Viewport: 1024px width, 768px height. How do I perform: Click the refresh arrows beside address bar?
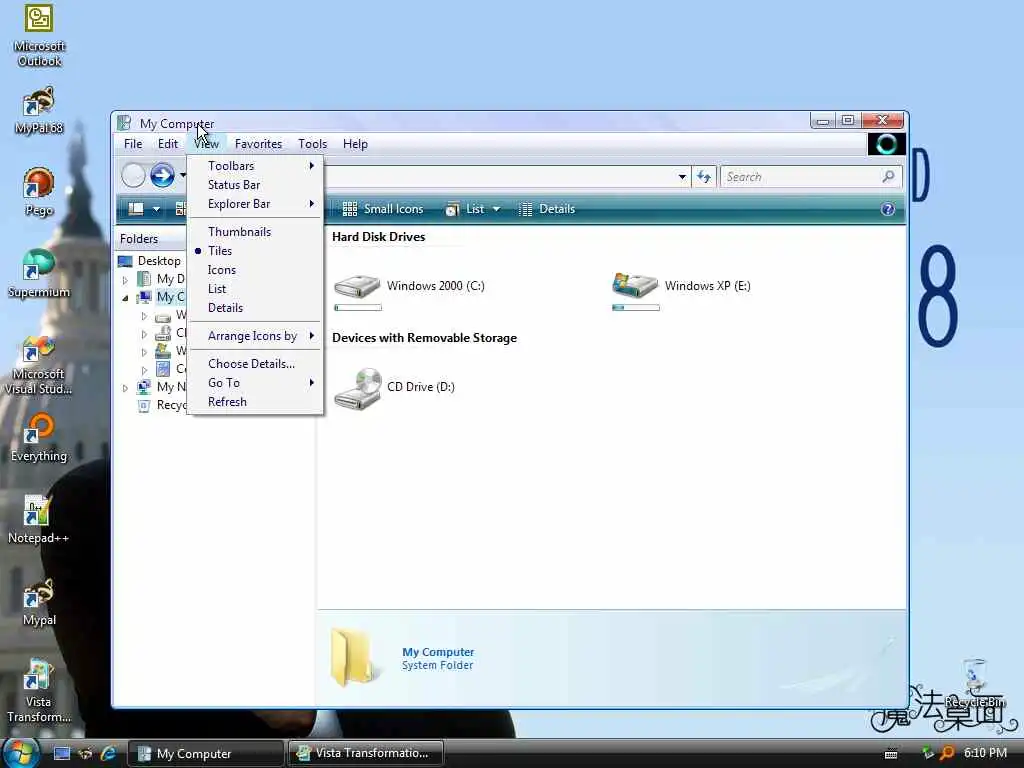coord(704,176)
